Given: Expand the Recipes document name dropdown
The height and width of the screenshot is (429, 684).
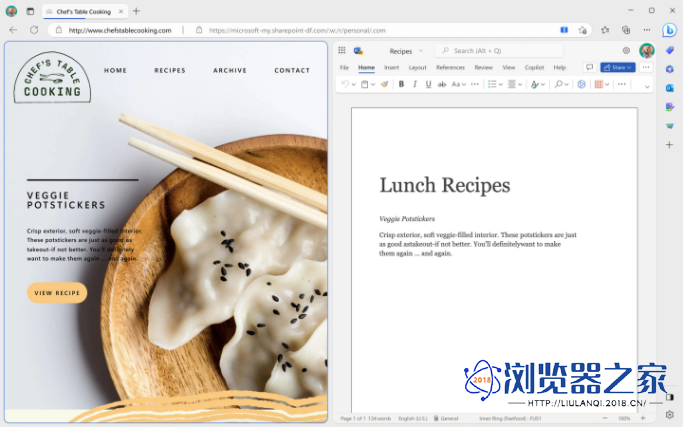Looking at the screenshot, I should pos(421,51).
